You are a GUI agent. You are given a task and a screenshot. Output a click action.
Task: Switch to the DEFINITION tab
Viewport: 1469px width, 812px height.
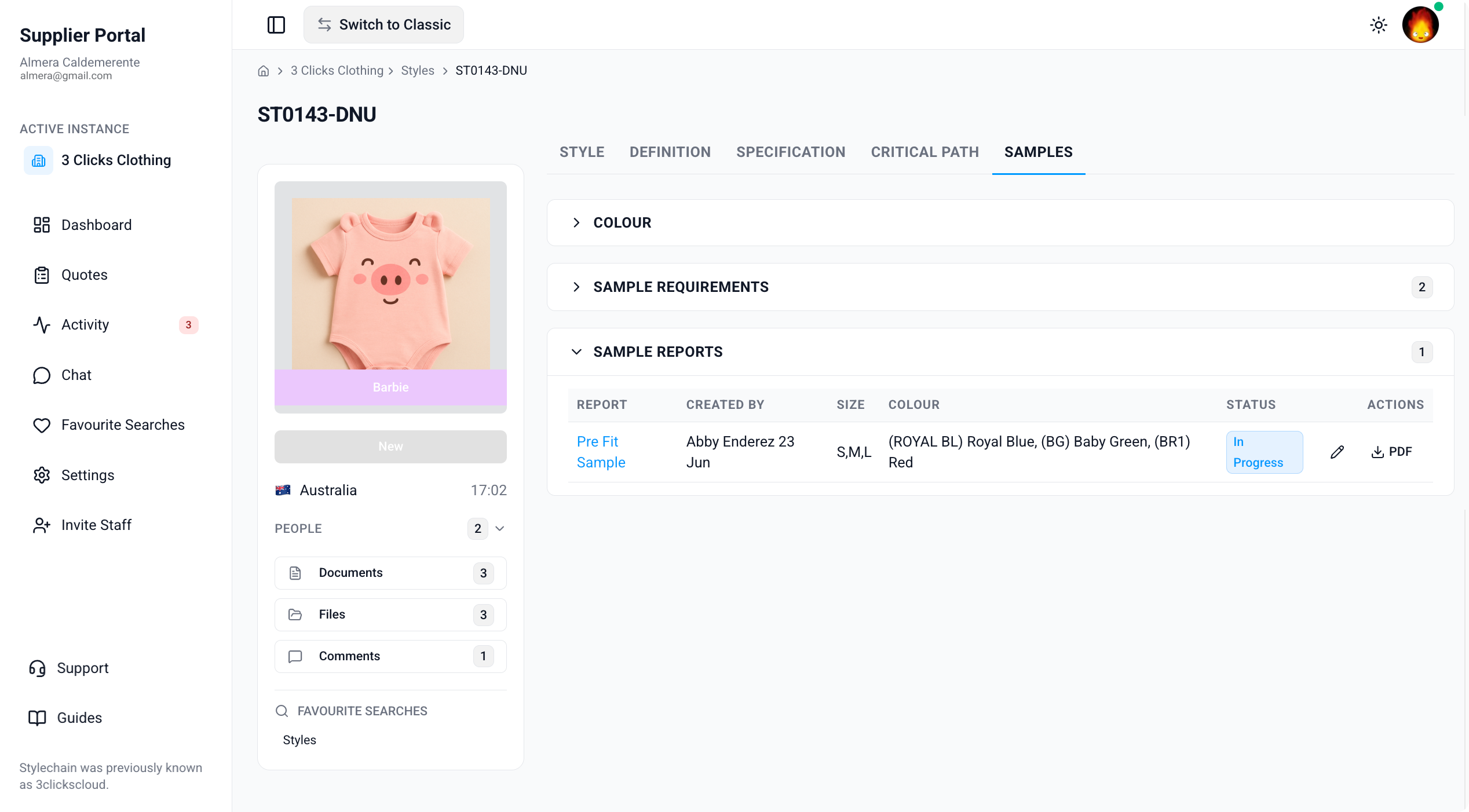[670, 152]
